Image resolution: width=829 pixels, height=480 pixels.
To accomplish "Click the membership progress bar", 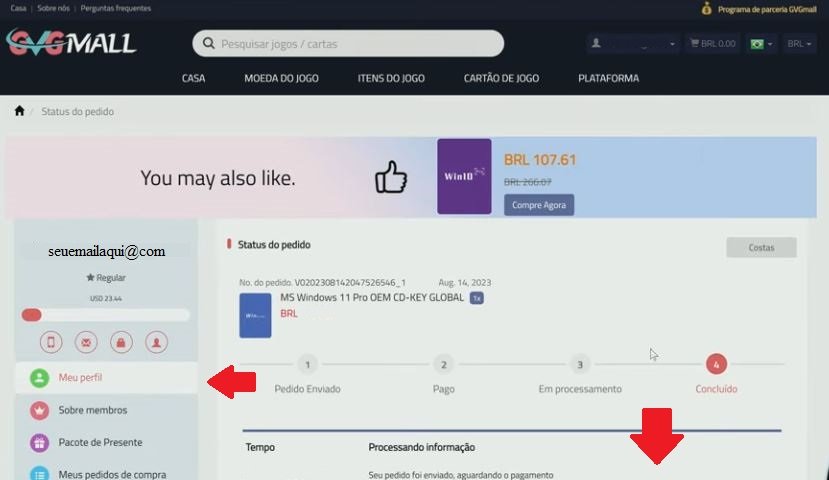I will pos(105,315).
